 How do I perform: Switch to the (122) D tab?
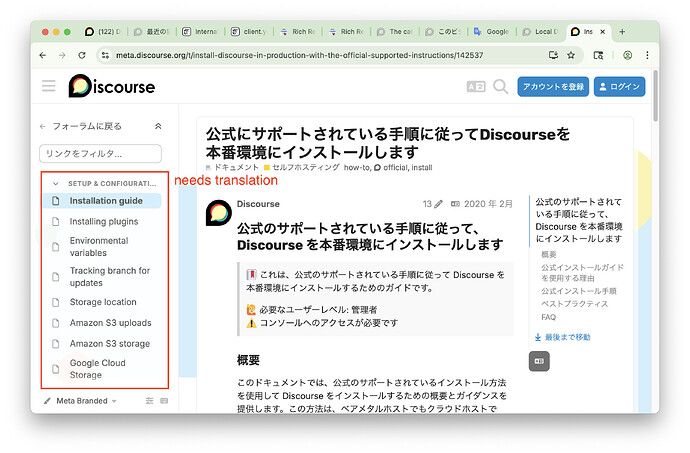(104, 32)
